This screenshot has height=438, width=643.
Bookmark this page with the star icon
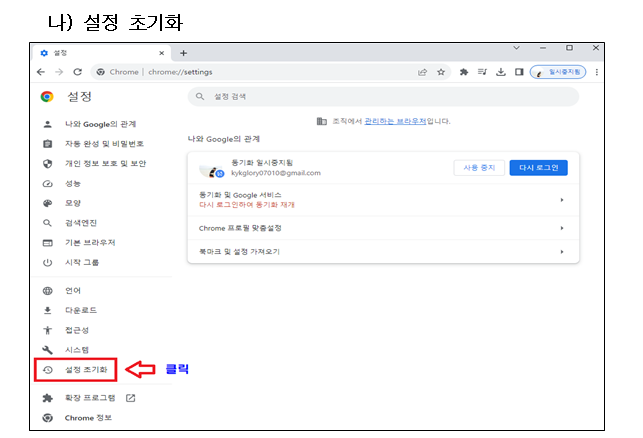tap(441, 72)
